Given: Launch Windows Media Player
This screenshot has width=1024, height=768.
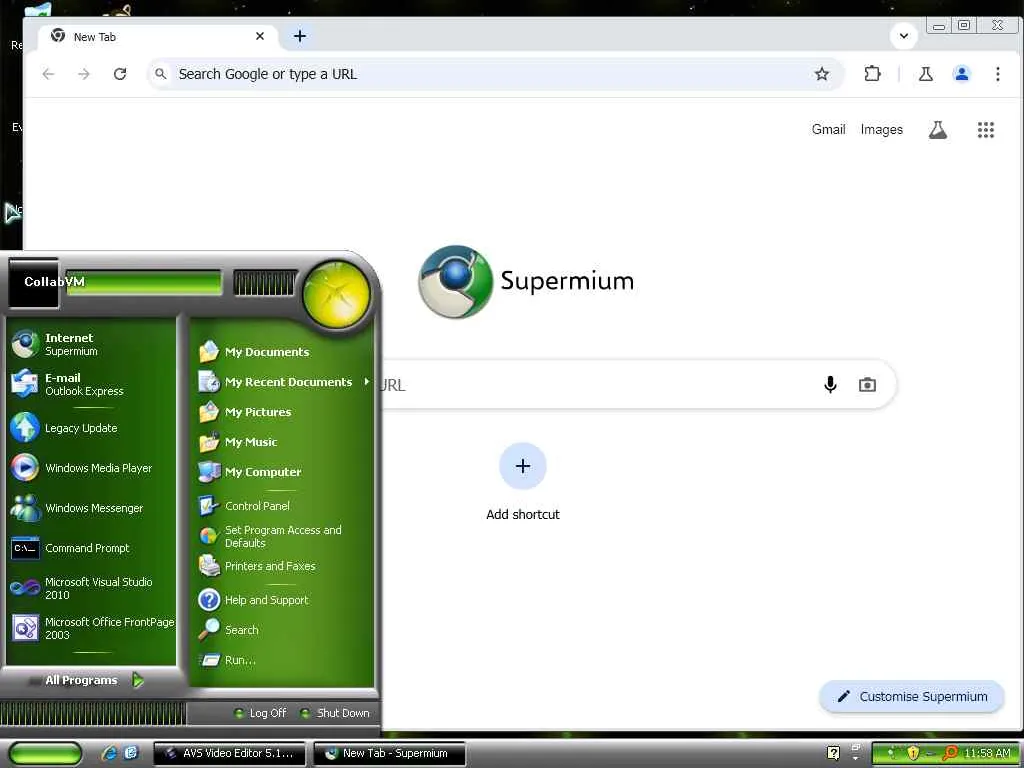Looking at the screenshot, I should 91,468.
